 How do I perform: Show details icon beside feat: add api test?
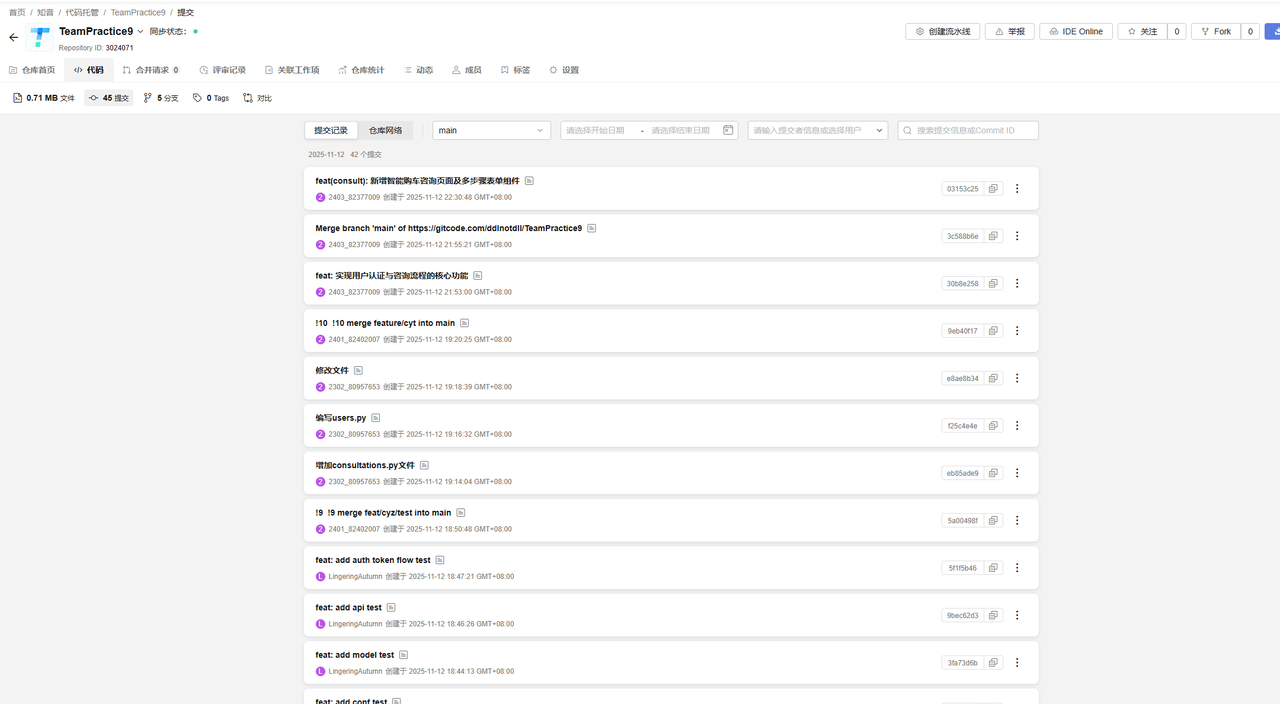point(391,607)
